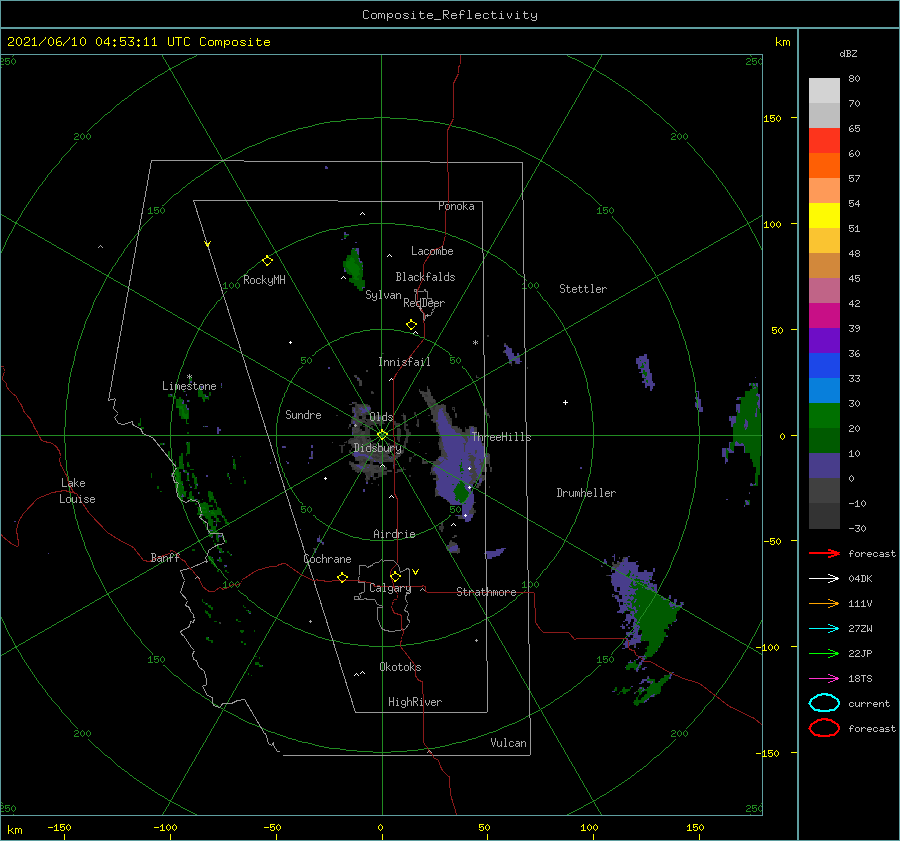The height and width of the screenshot is (841, 900).
Task: Select the bright yellow 54-51 dBZ swatch
Action: (x=824, y=216)
